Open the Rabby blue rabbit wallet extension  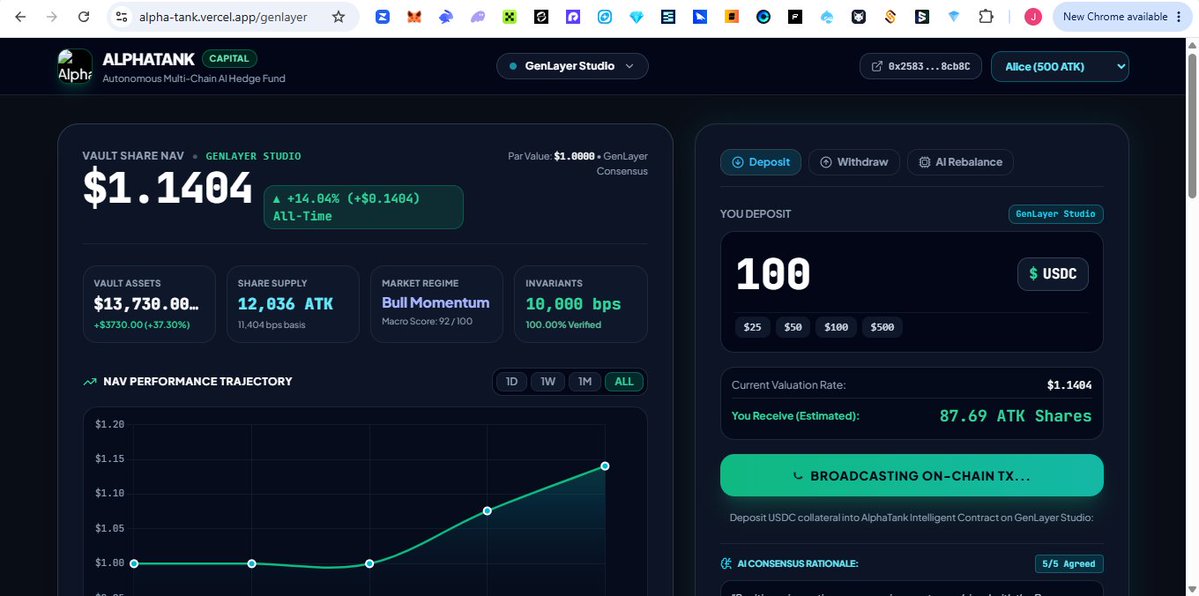point(446,16)
